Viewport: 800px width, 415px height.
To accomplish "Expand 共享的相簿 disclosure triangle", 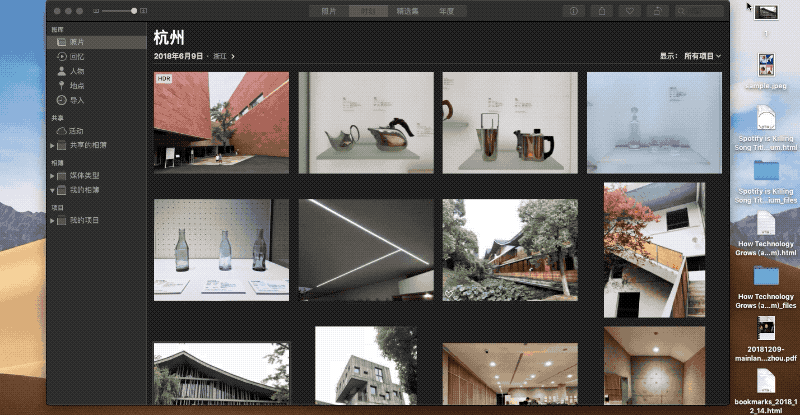I will [x=52, y=145].
